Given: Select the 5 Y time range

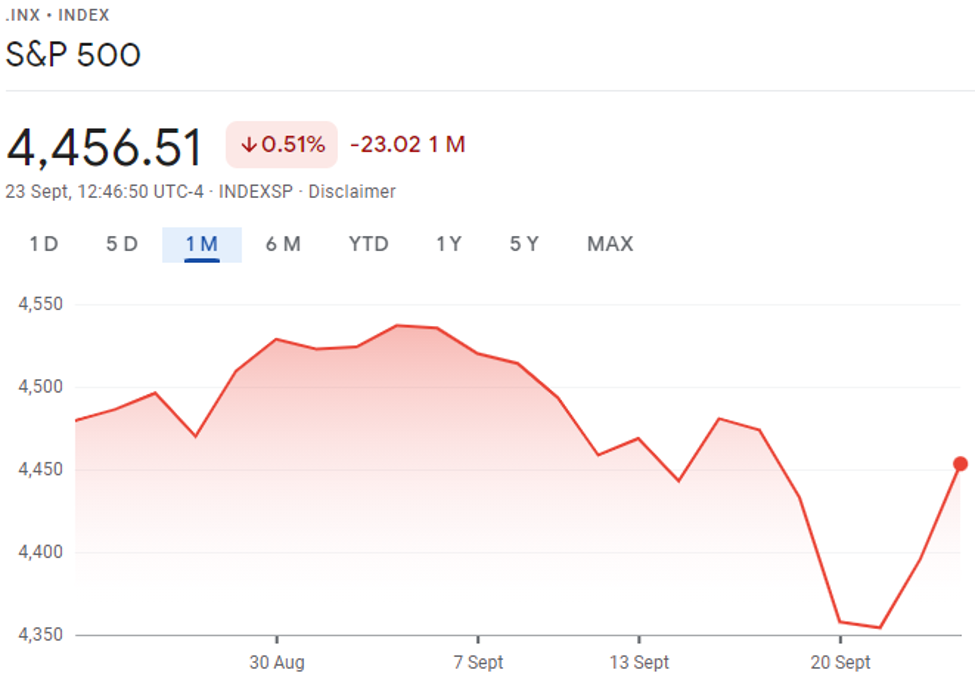Looking at the screenshot, I should click(x=524, y=244).
